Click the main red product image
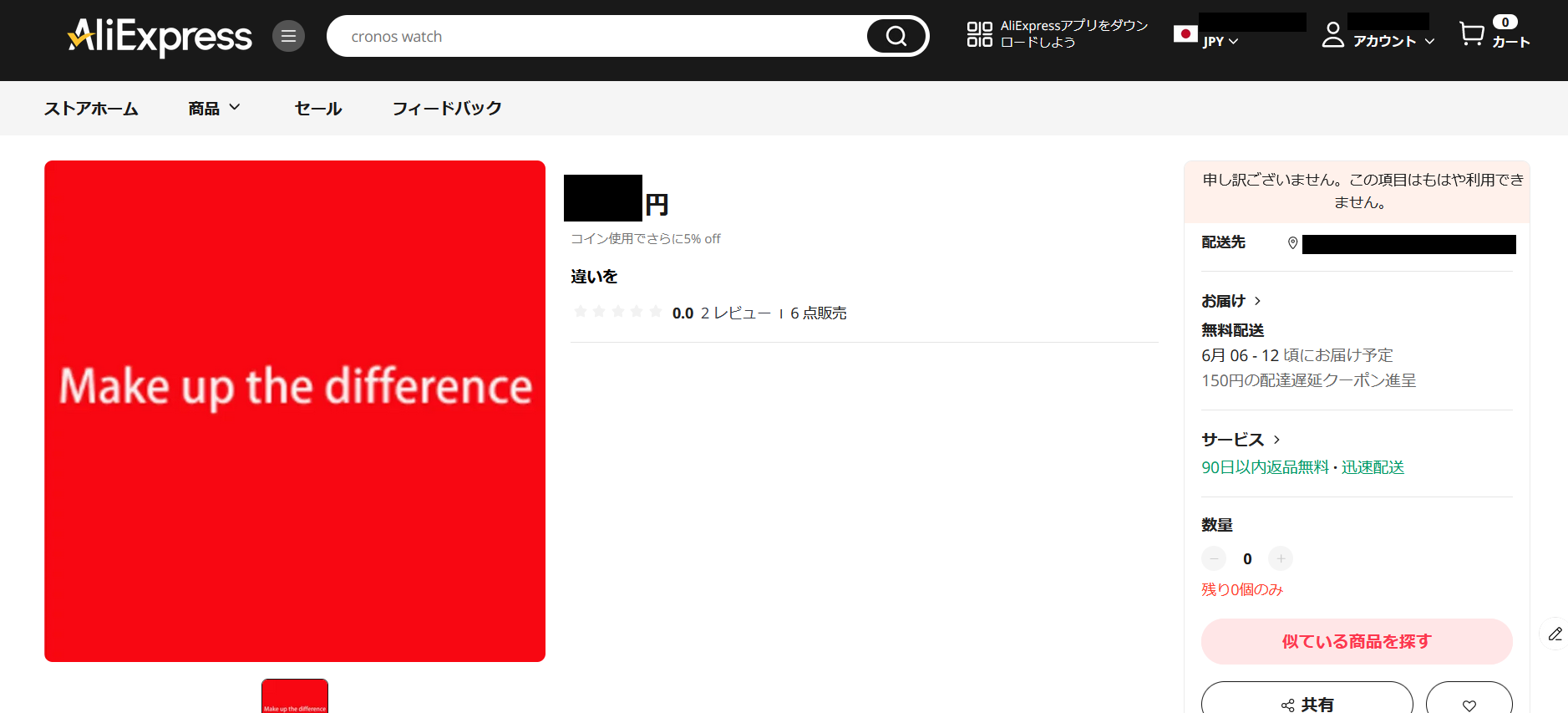 pyautogui.click(x=295, y=411)
